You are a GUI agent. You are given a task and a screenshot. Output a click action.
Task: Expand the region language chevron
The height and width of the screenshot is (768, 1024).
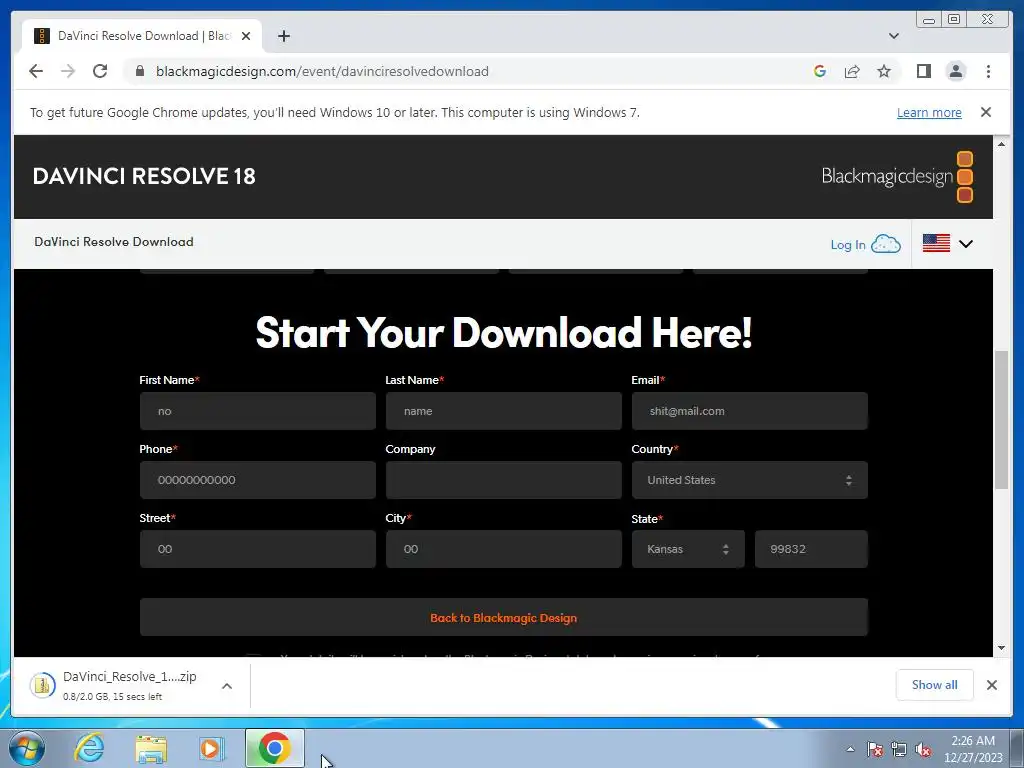tap(966, 244)
